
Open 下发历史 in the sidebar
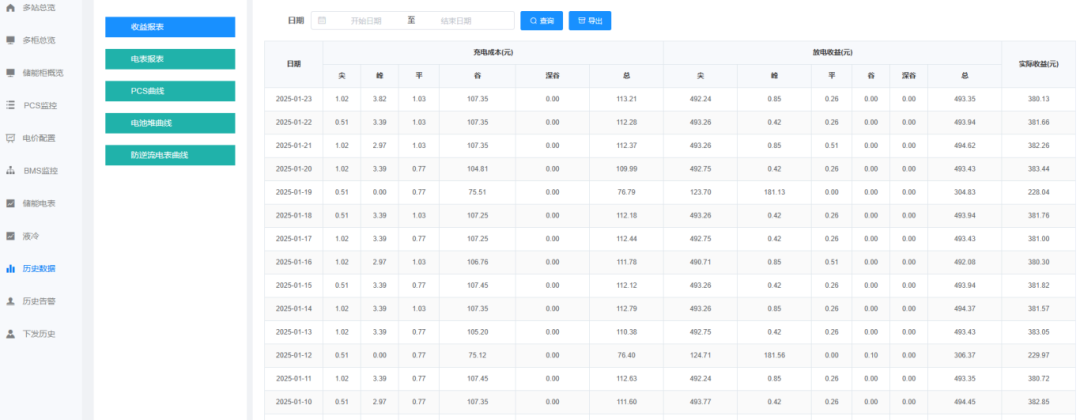(39, 334)
